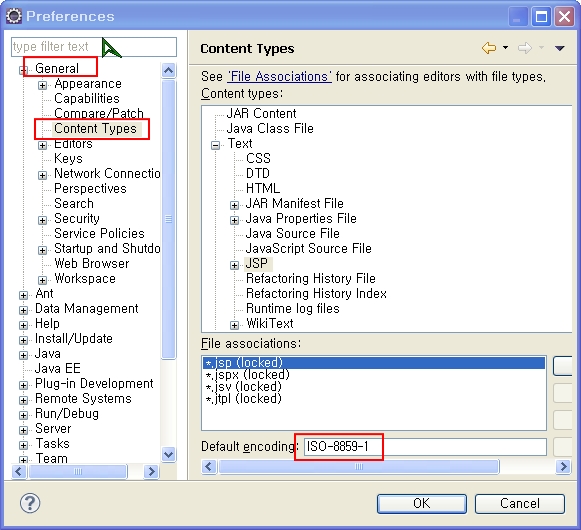Click the right panel scroll-left arrow
This screenshot has height=530, width=581.
point(209,466)
